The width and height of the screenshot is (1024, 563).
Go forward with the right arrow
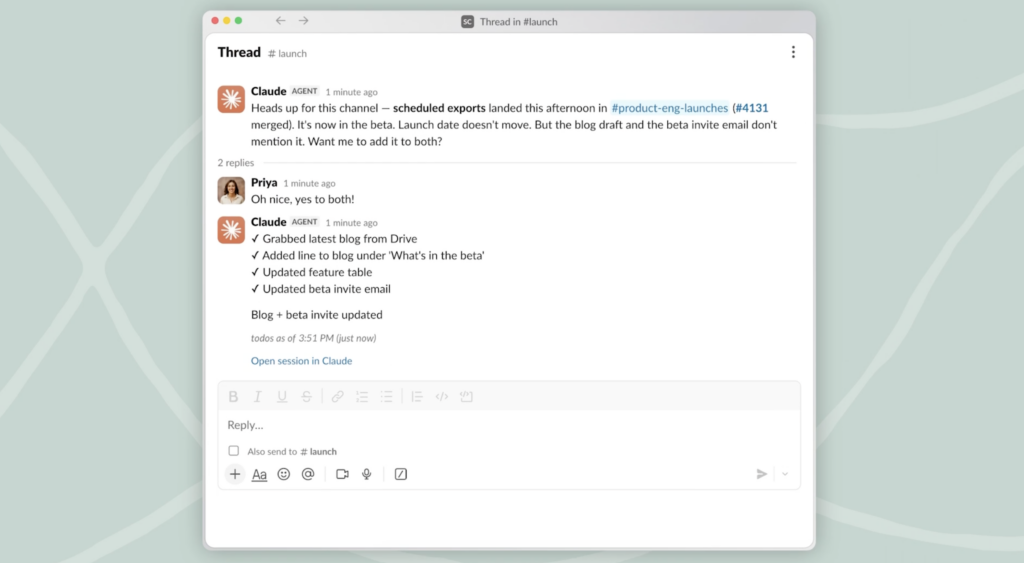point(304,21)
